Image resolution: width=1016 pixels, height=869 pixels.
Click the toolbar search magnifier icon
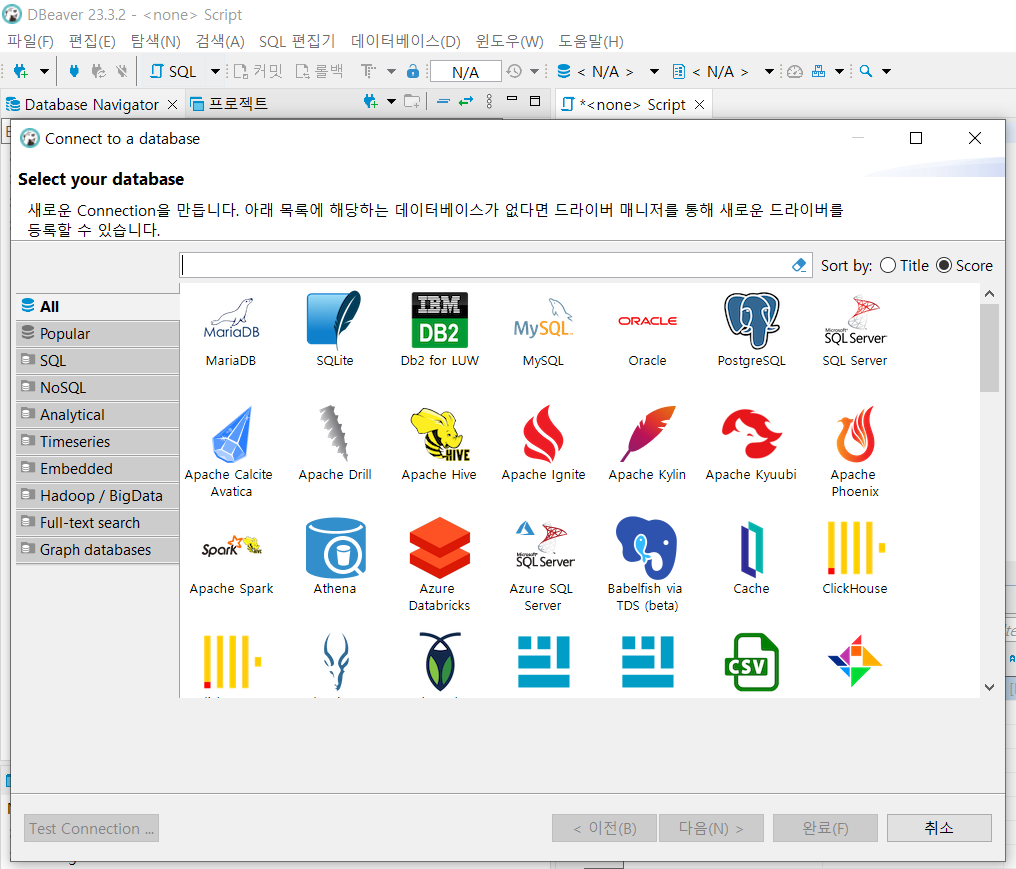[866, 71]
